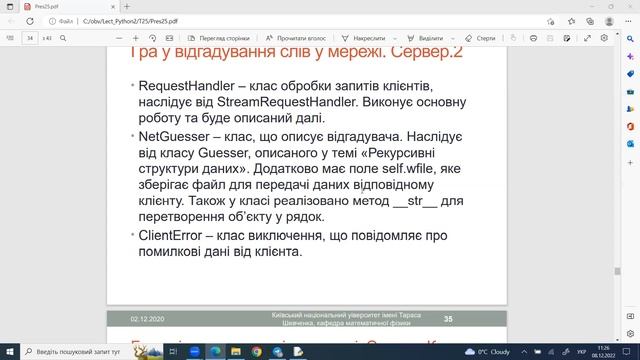Open Microsoft Office in sidebar
The image size is (640, 360).
[630, 127]
